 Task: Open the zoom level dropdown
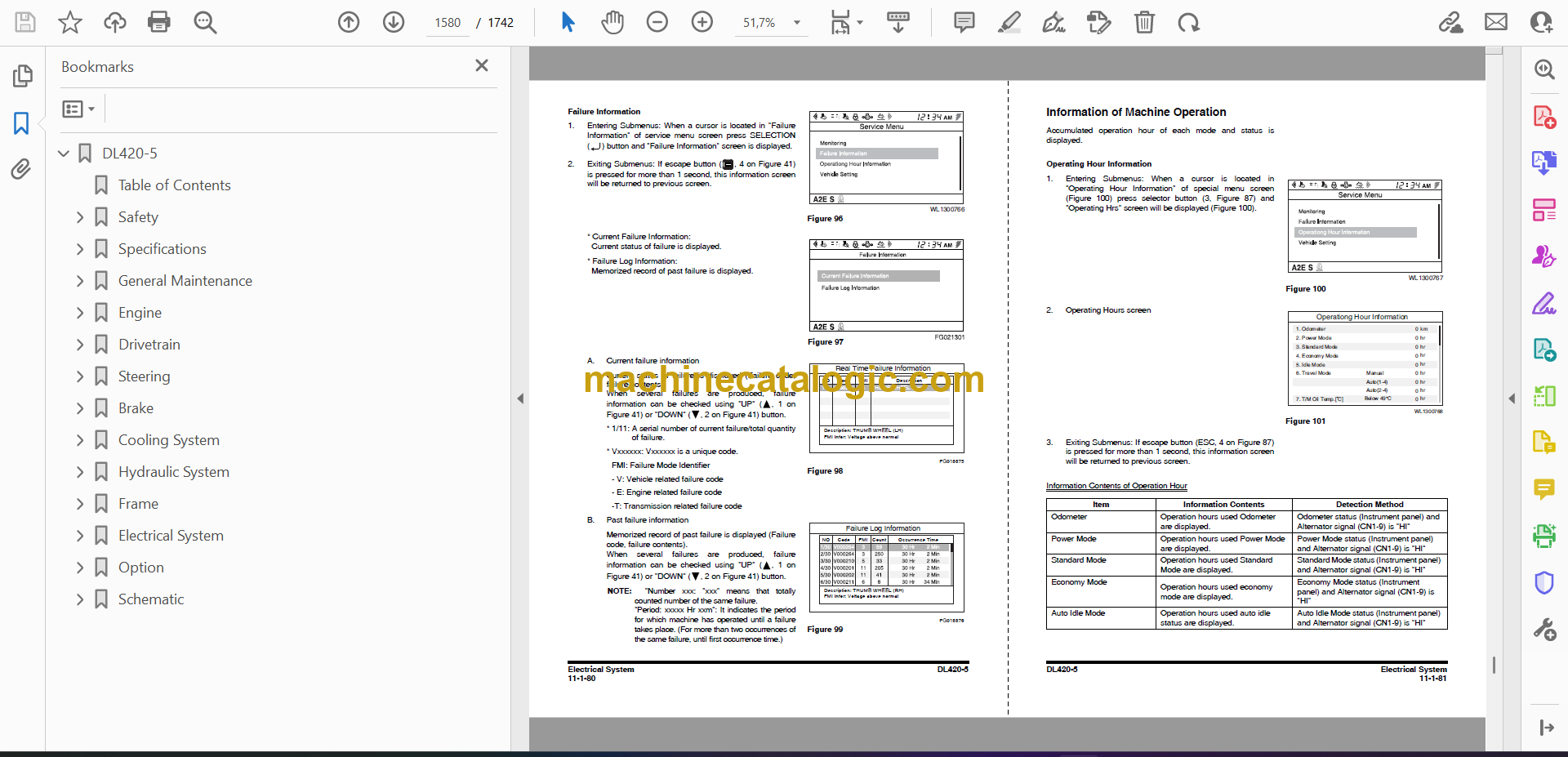click(x=797, y=23)
